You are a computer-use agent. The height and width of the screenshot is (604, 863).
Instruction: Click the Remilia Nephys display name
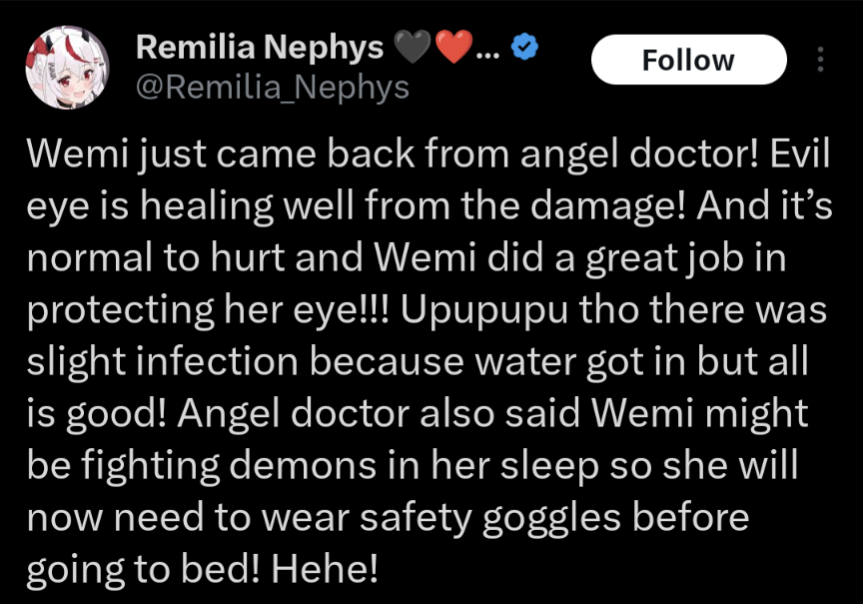coord(259,47)
